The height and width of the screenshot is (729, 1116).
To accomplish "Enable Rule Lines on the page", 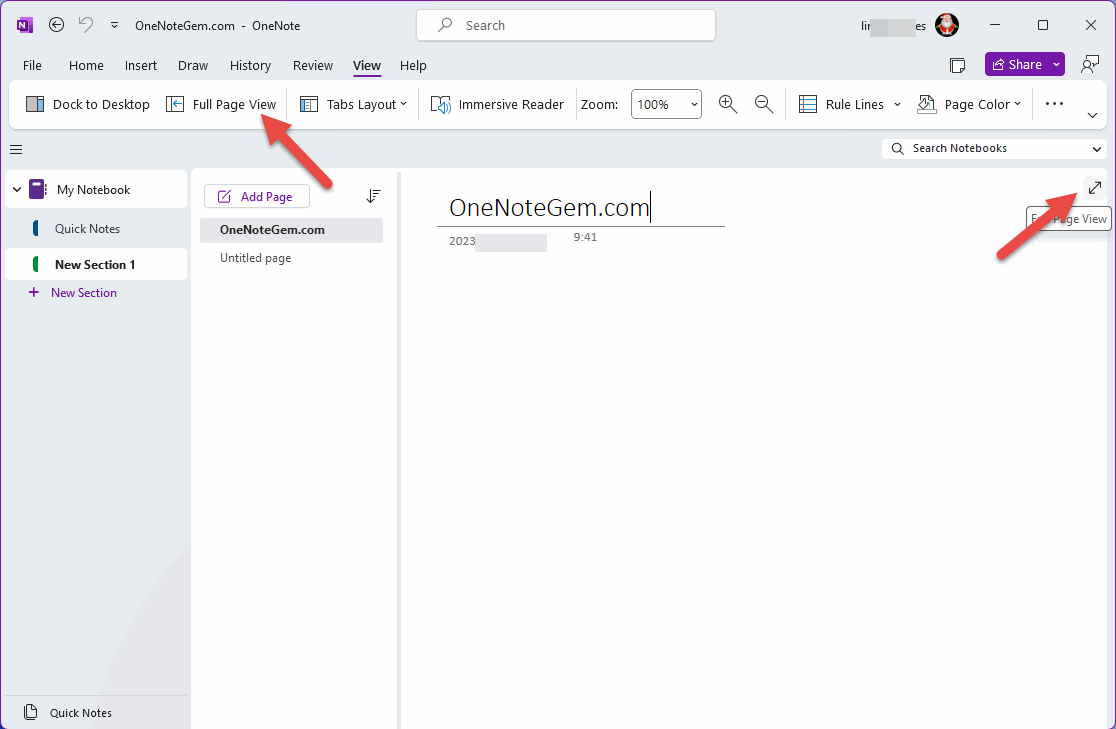I will point(846,104).
